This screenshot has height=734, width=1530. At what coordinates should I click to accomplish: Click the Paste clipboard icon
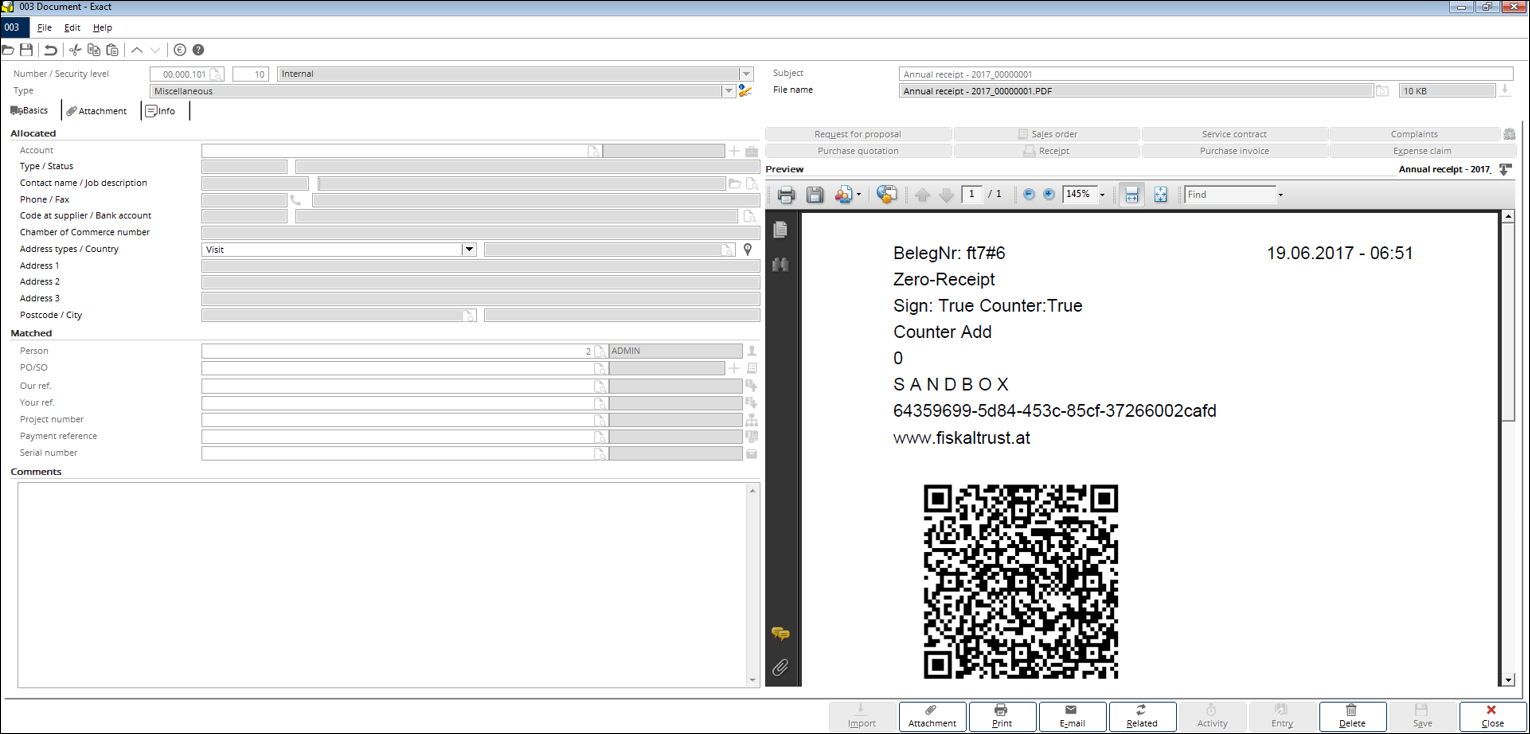[112, 49]
